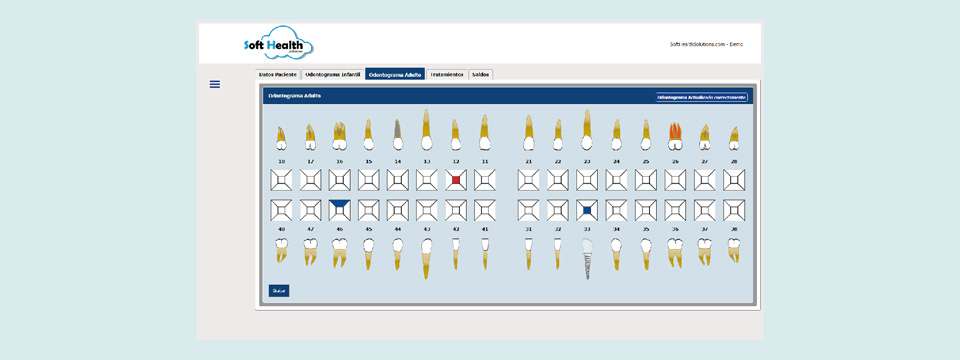Viewport: 960px width, 360px height.
Task: Select lower incisor 32 image
Action: pos(558,253)
